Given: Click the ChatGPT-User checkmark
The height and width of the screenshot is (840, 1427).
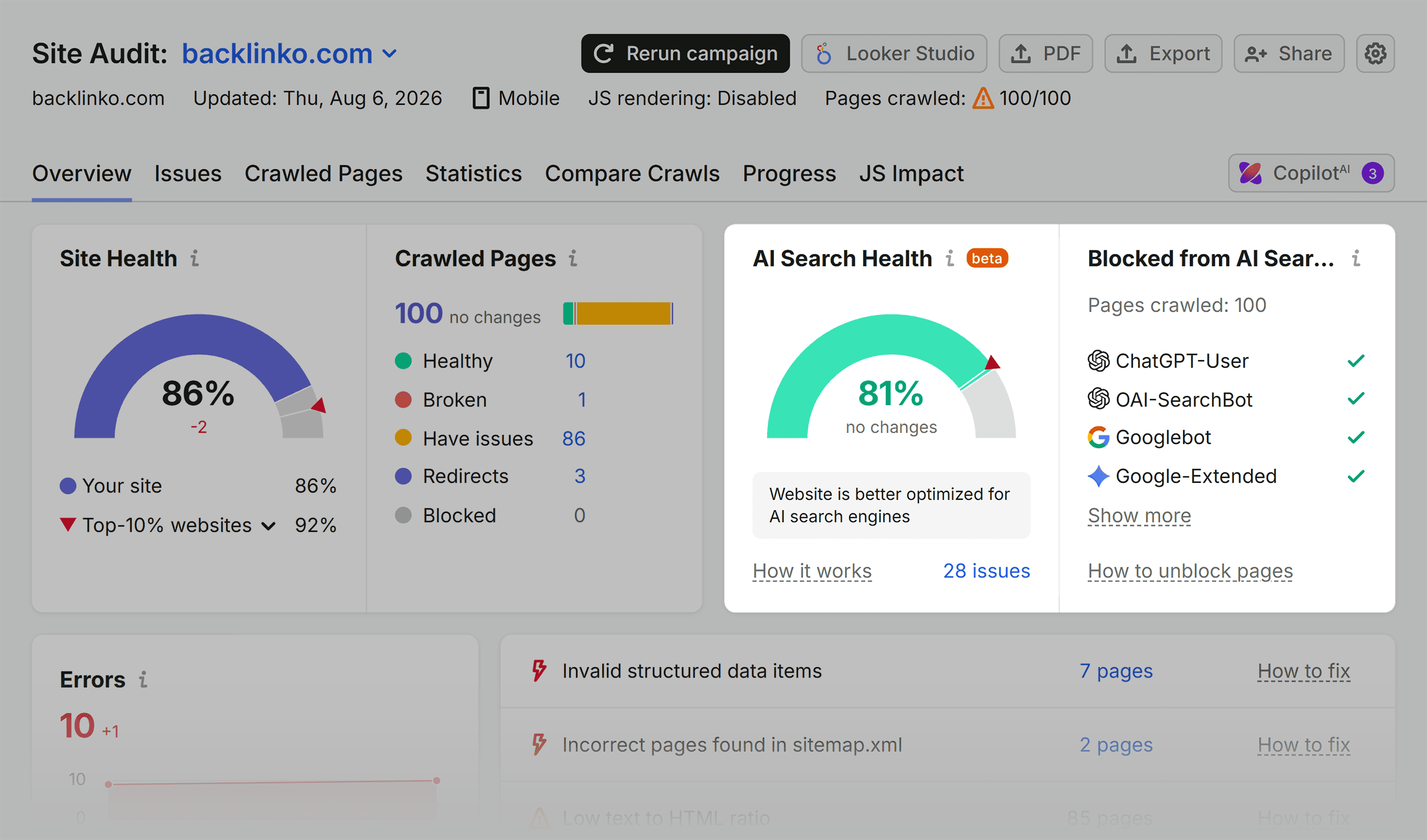Looking at the screenshot, I should [x=1356, y=361].
